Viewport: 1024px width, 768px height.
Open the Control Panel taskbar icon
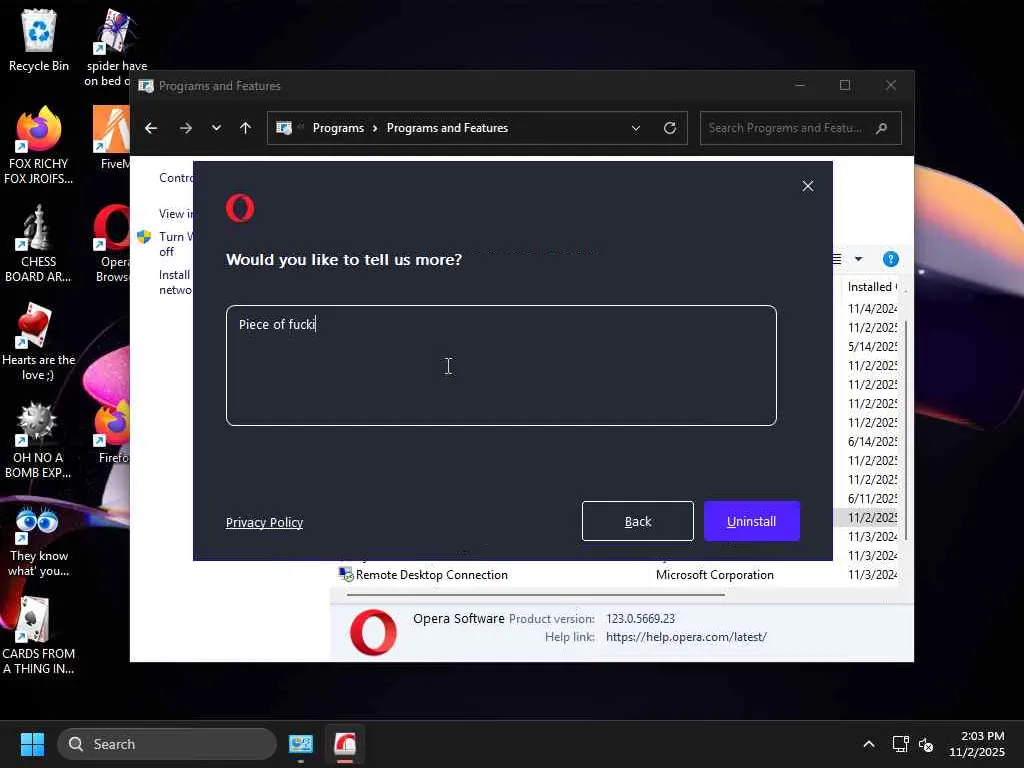(x=301, y=744)
